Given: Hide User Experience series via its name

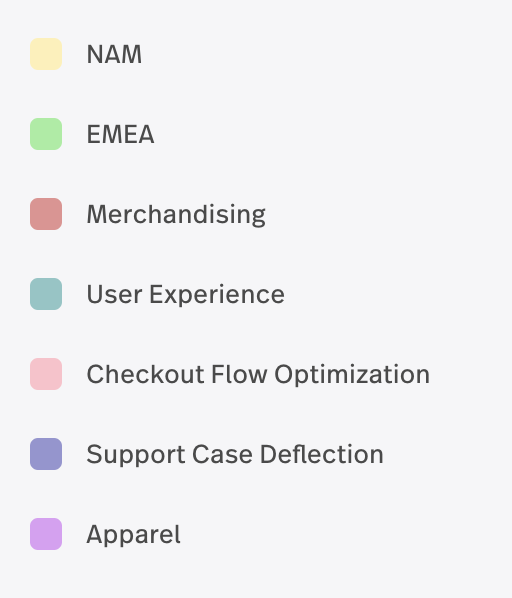Looking at the screenshot, I should point(186,295).
